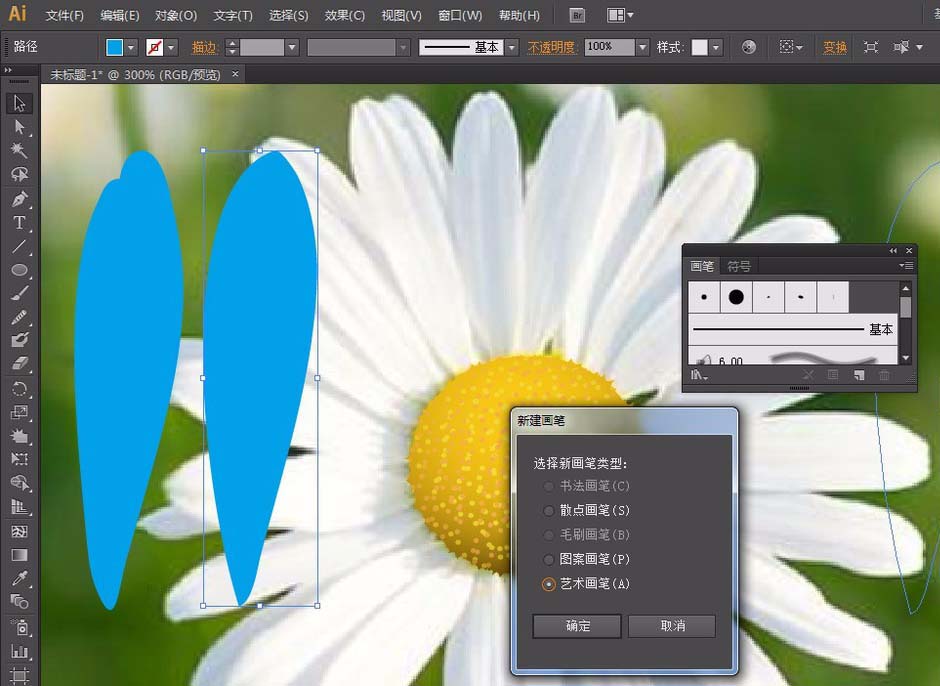
Task: Click 取消 in the 新建画笔 dialog
Action: point(672,626)
